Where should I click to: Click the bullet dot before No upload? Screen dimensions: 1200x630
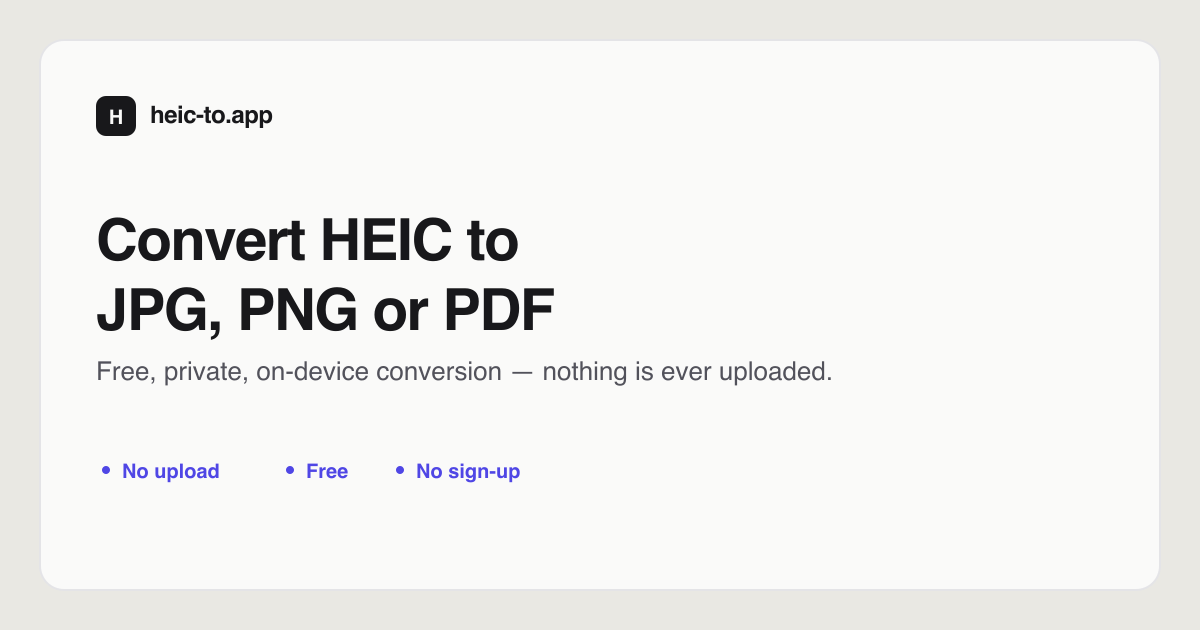pos(106,470)
